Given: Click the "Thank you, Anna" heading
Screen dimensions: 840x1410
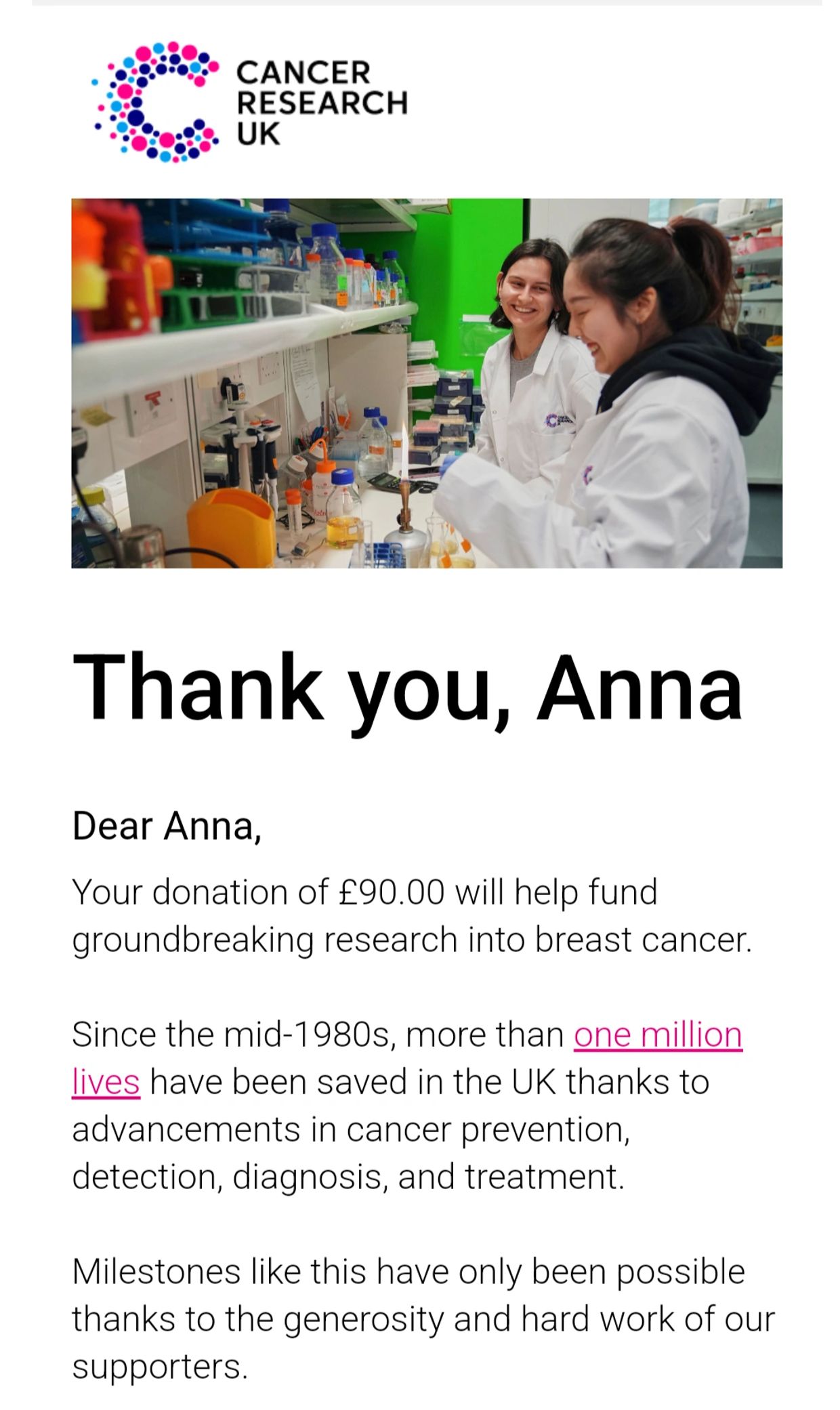Looking at the screenshot, I should 407,686.
